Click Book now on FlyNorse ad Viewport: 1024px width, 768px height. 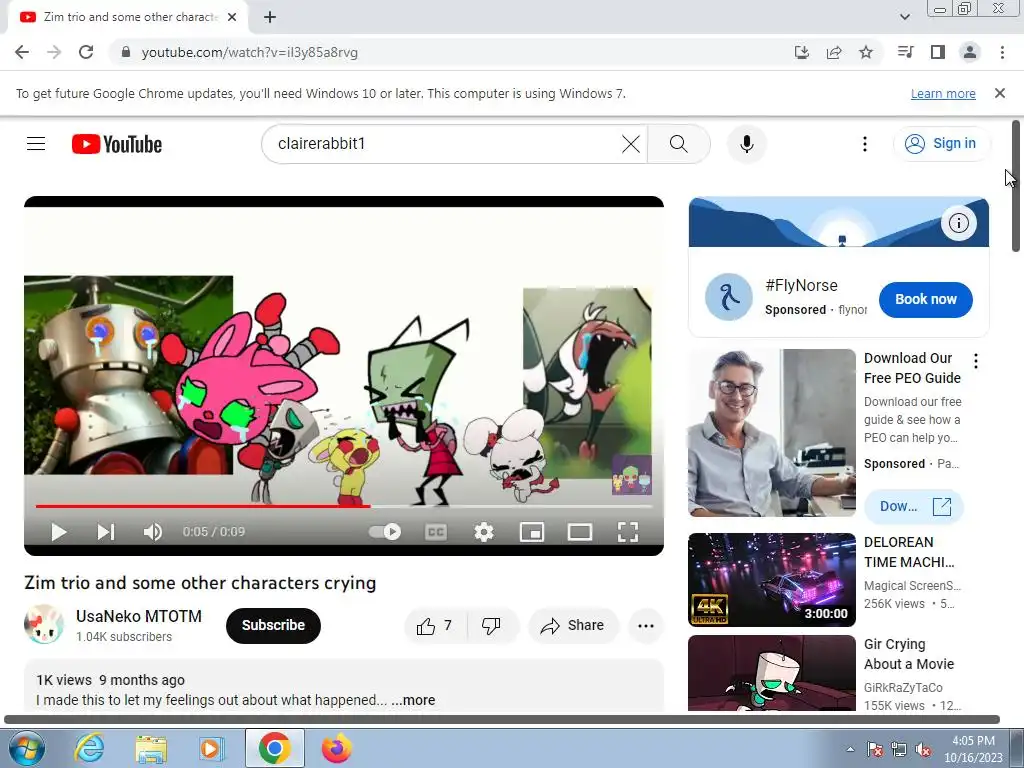(925, 300)
